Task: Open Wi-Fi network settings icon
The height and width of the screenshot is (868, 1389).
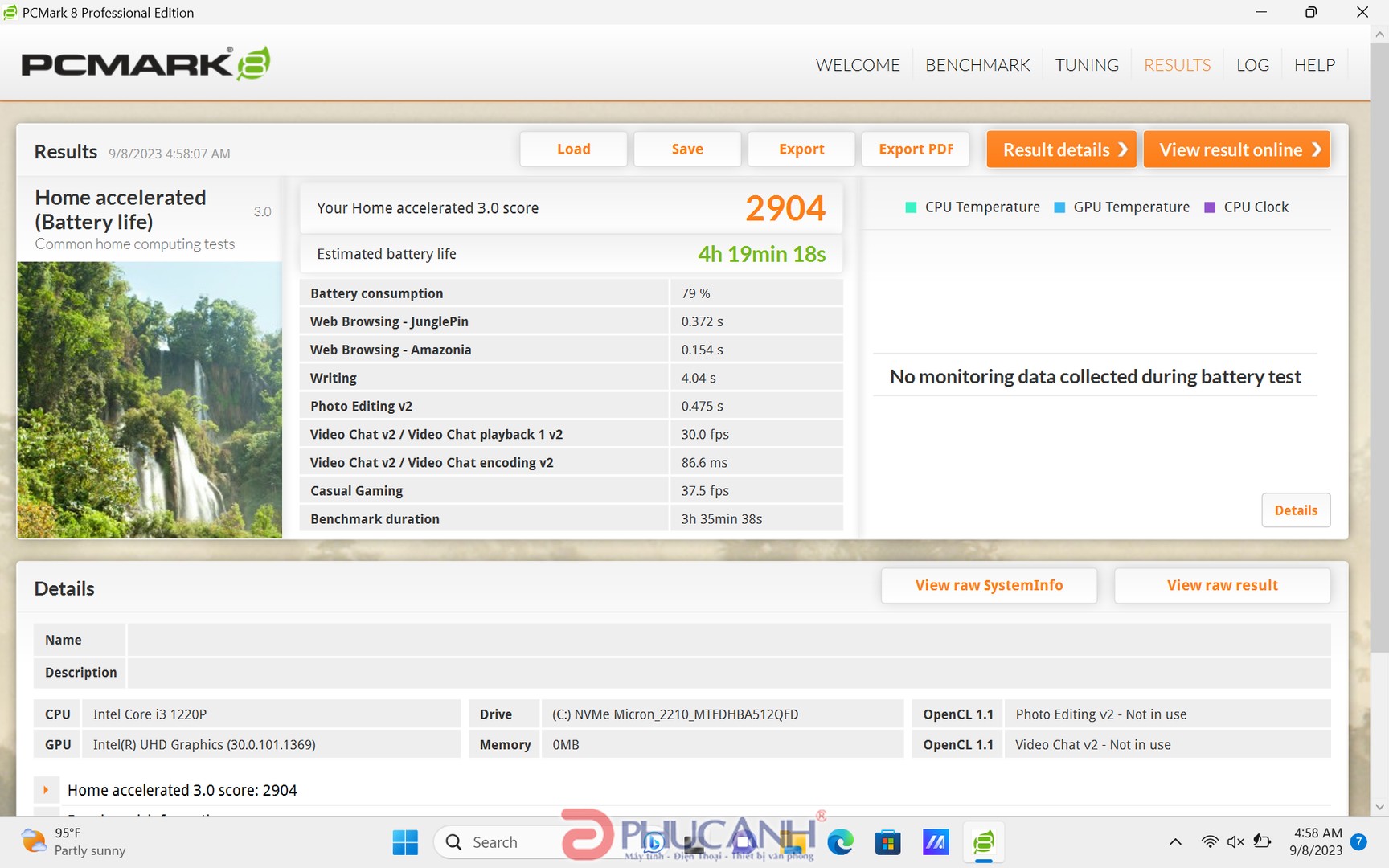Action: tap(1210, 842)
